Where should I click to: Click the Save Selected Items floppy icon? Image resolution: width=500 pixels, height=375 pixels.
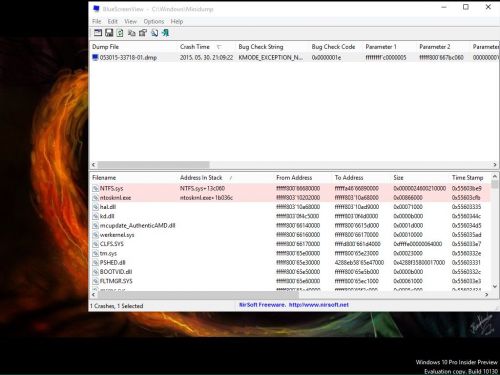coord(109,33)
